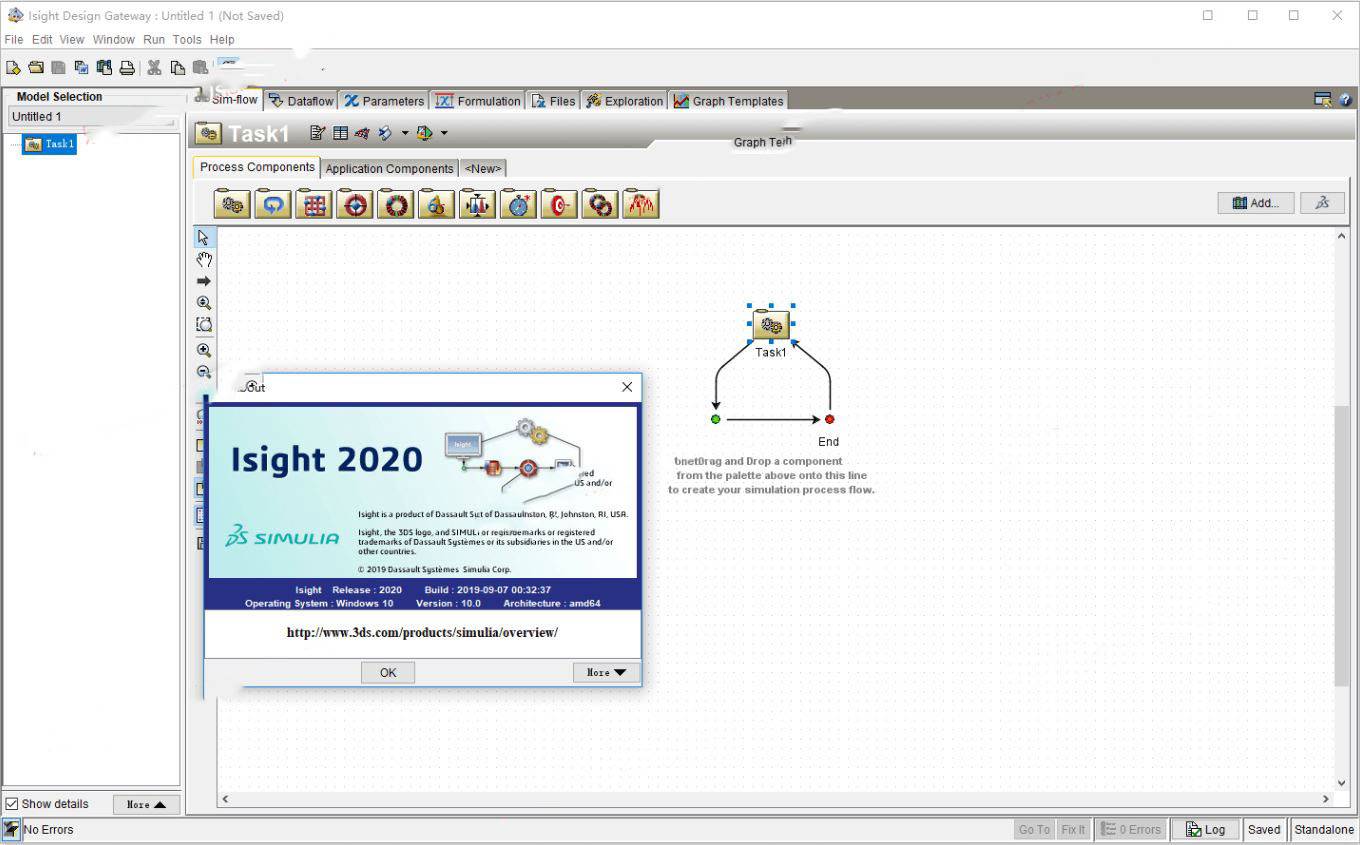1360x845 pixels.
Task: Select the red exploration ring component icon
Action: (x=601, y=204)
